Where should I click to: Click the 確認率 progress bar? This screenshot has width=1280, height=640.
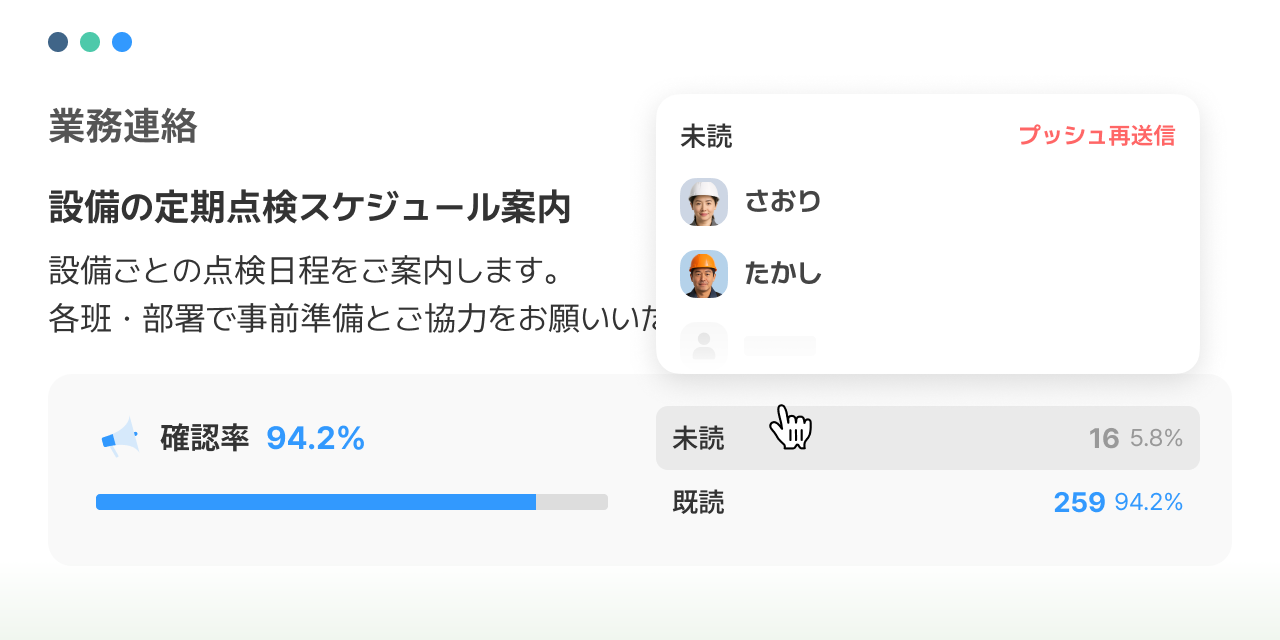point(352,502)
